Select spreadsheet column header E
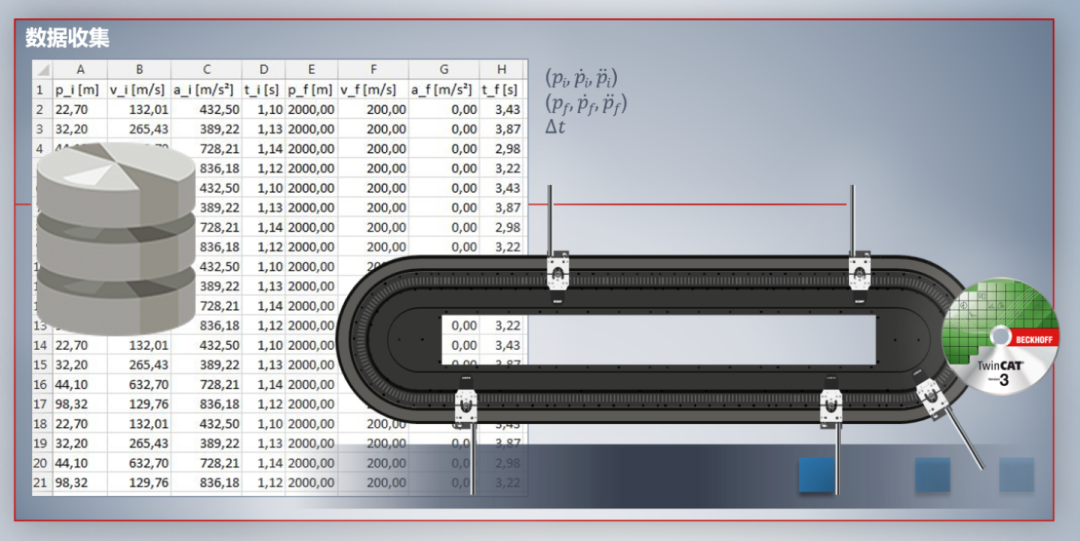The width and height of the screenshot is (1080, 541). (311, 69)
